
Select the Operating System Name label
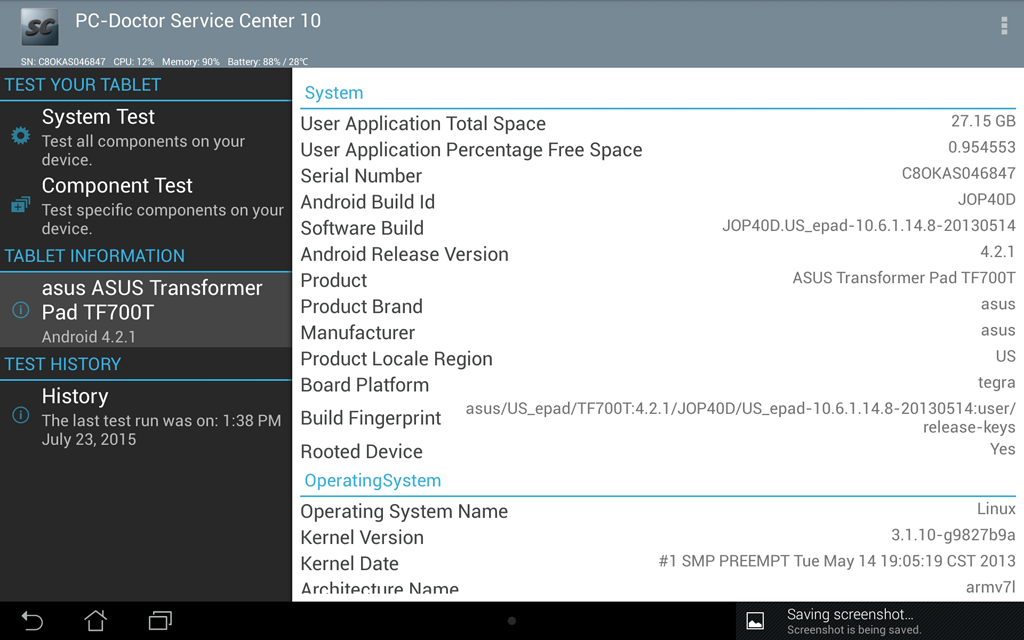[404, 511]
